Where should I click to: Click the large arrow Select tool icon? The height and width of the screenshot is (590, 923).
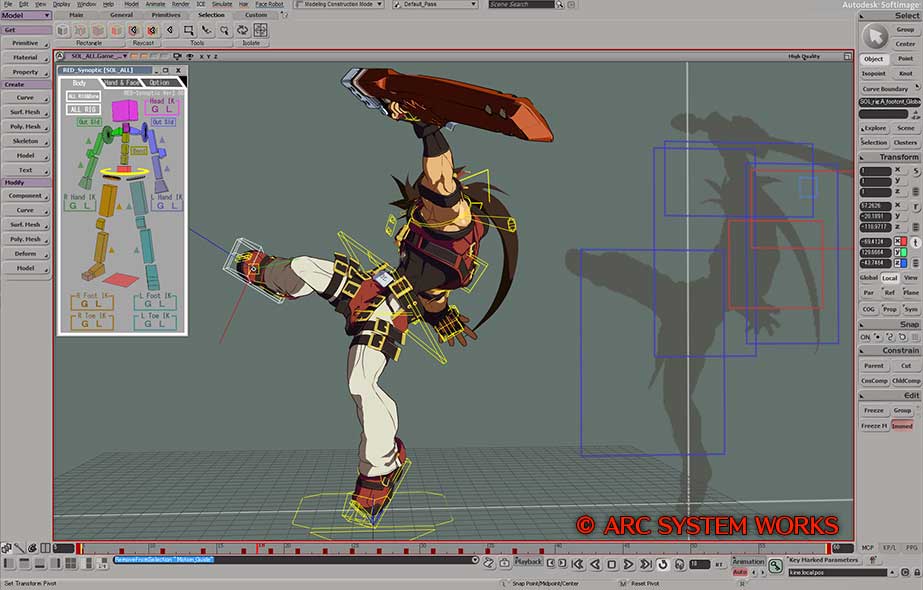pyautogui.click(x=875, y=37)
